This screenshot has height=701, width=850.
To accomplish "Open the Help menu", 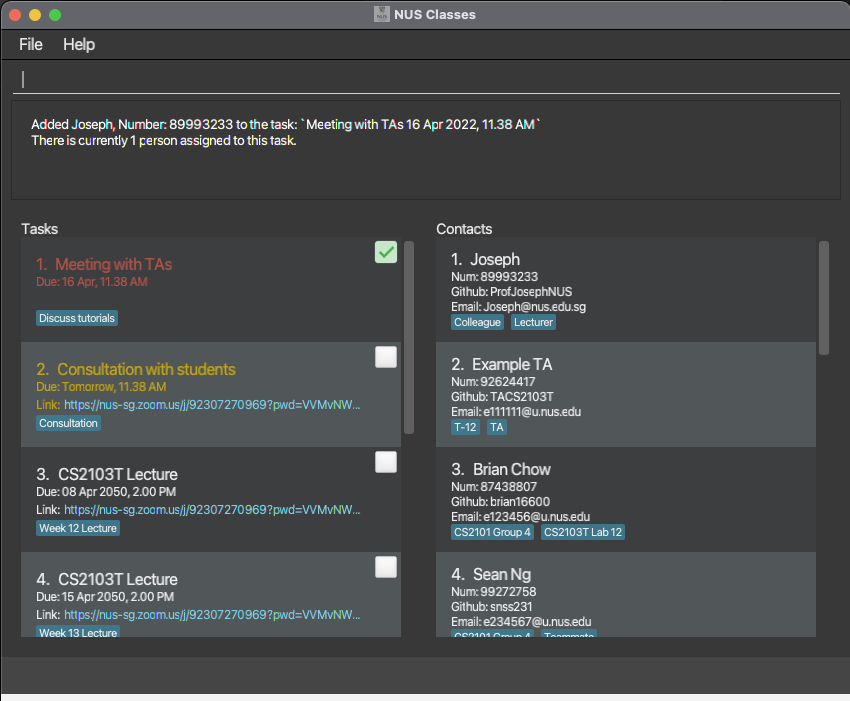I will click(79, 44).
